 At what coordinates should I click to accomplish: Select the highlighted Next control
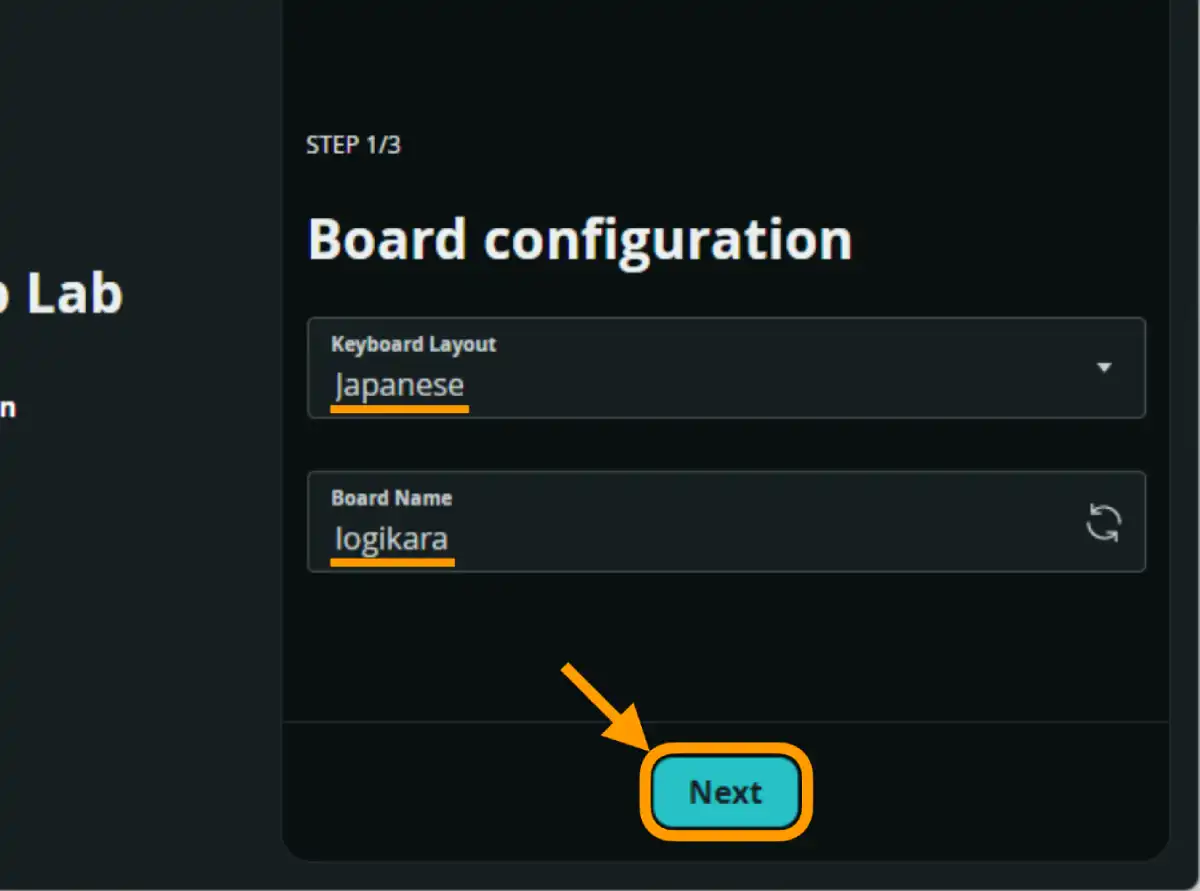[x=725, y=792]
